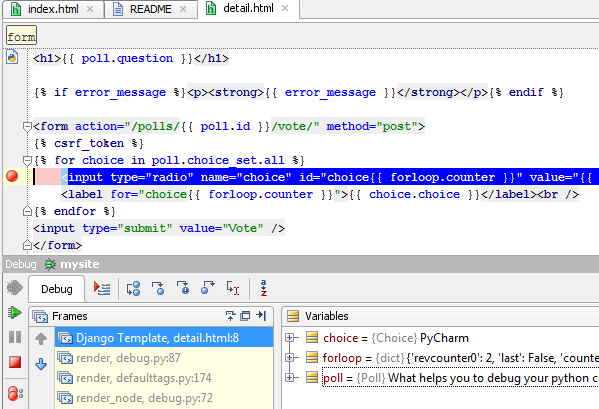
Task: Select the render_node, debug.py:72 frame
Action: pos(164,398)
